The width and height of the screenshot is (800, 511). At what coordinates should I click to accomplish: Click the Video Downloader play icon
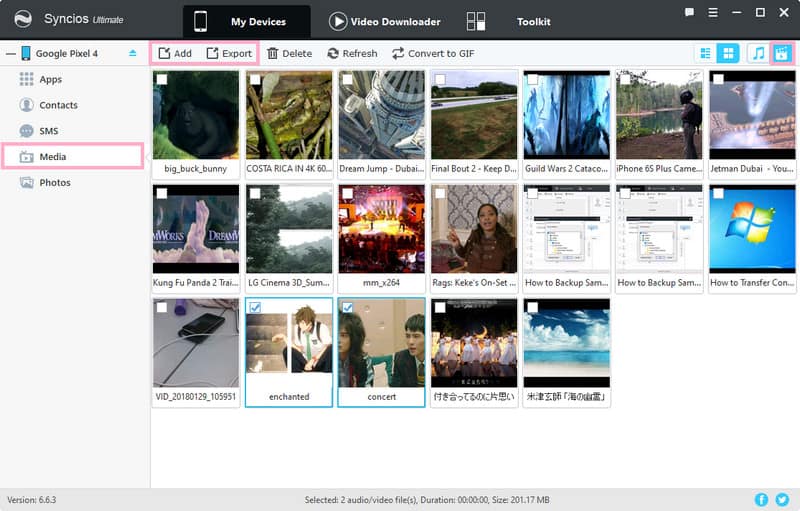click(x=337, y=21)
